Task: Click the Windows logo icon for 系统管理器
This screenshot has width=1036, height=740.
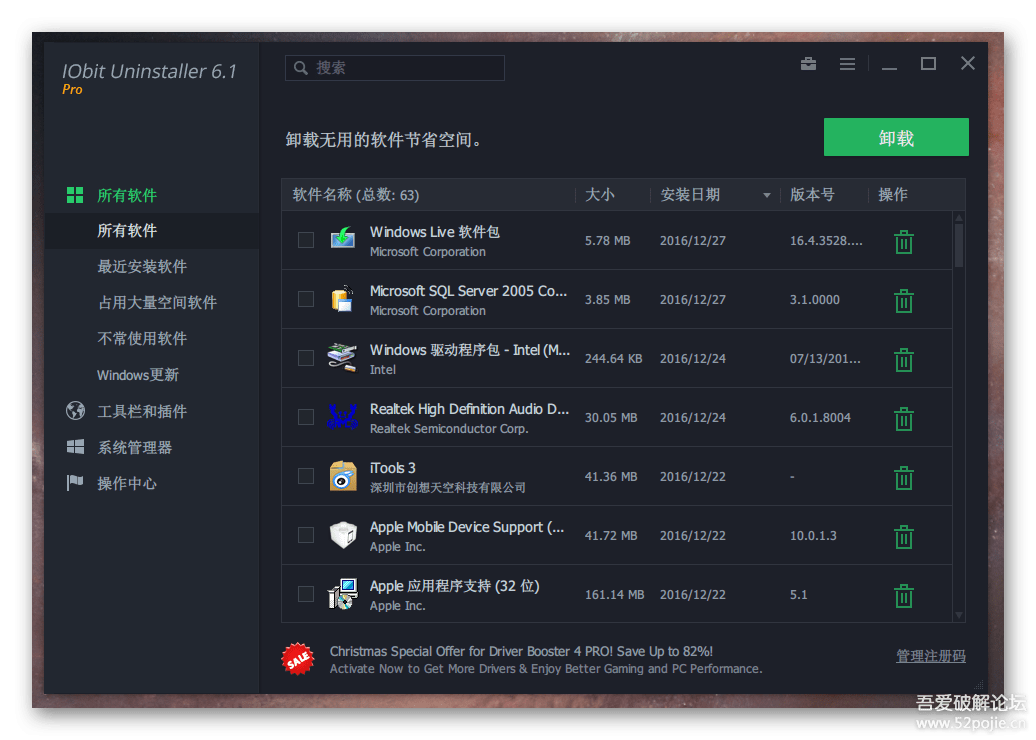Action: pyautogui.click(x=75, y=447)
